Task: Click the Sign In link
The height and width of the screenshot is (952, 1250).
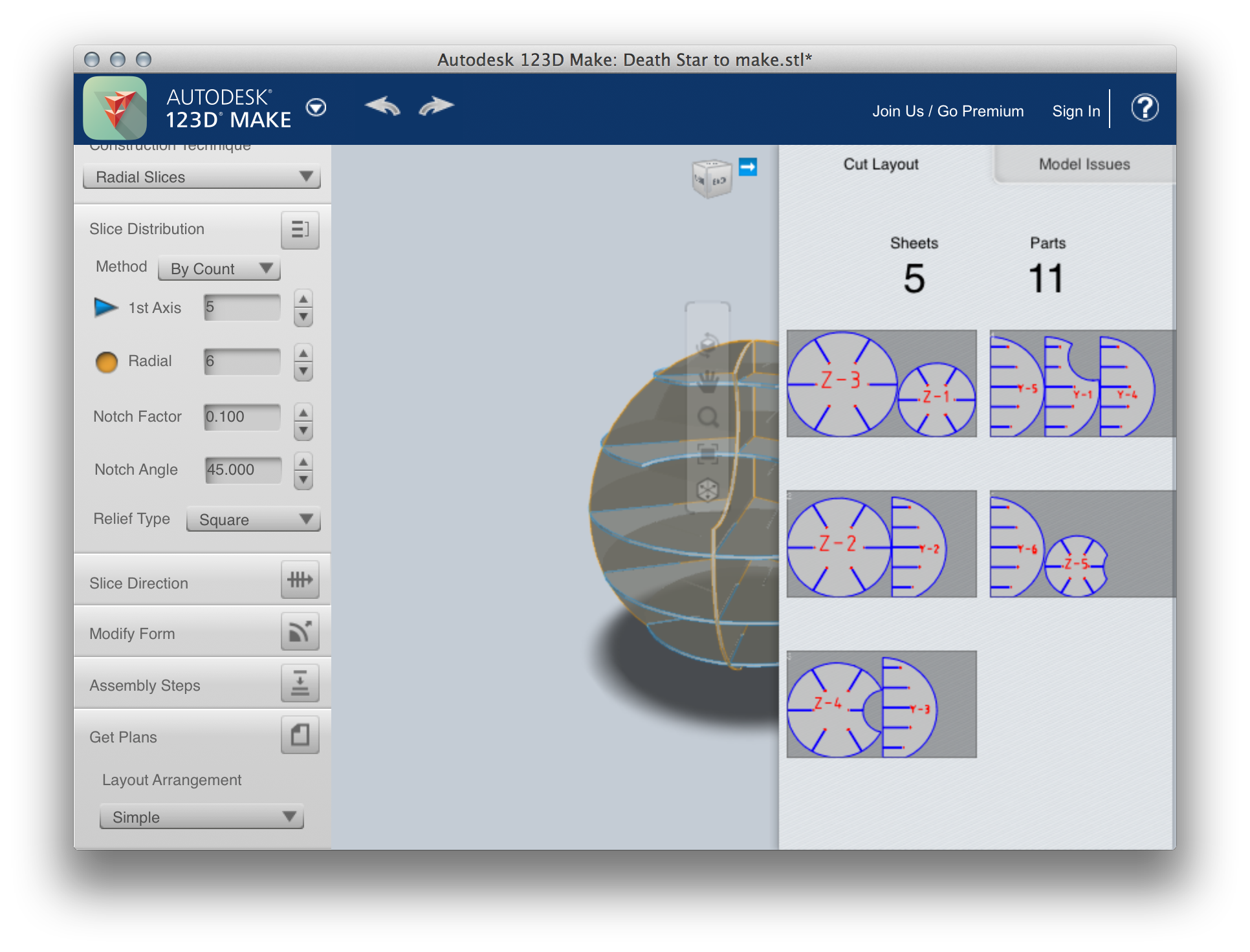Action: click(1075, 111)
